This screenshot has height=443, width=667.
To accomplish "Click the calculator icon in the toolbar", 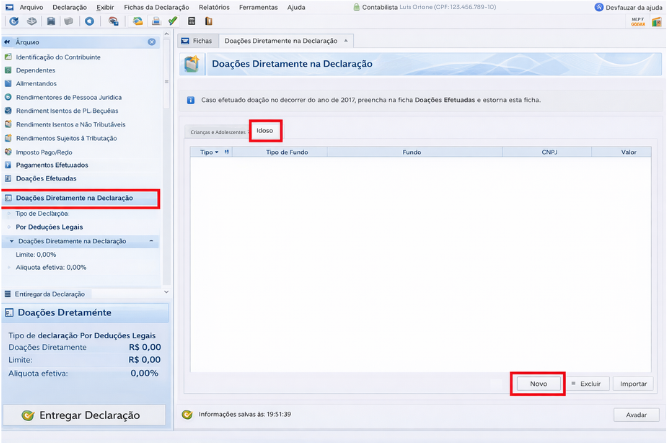I will (x=190, y=20).
